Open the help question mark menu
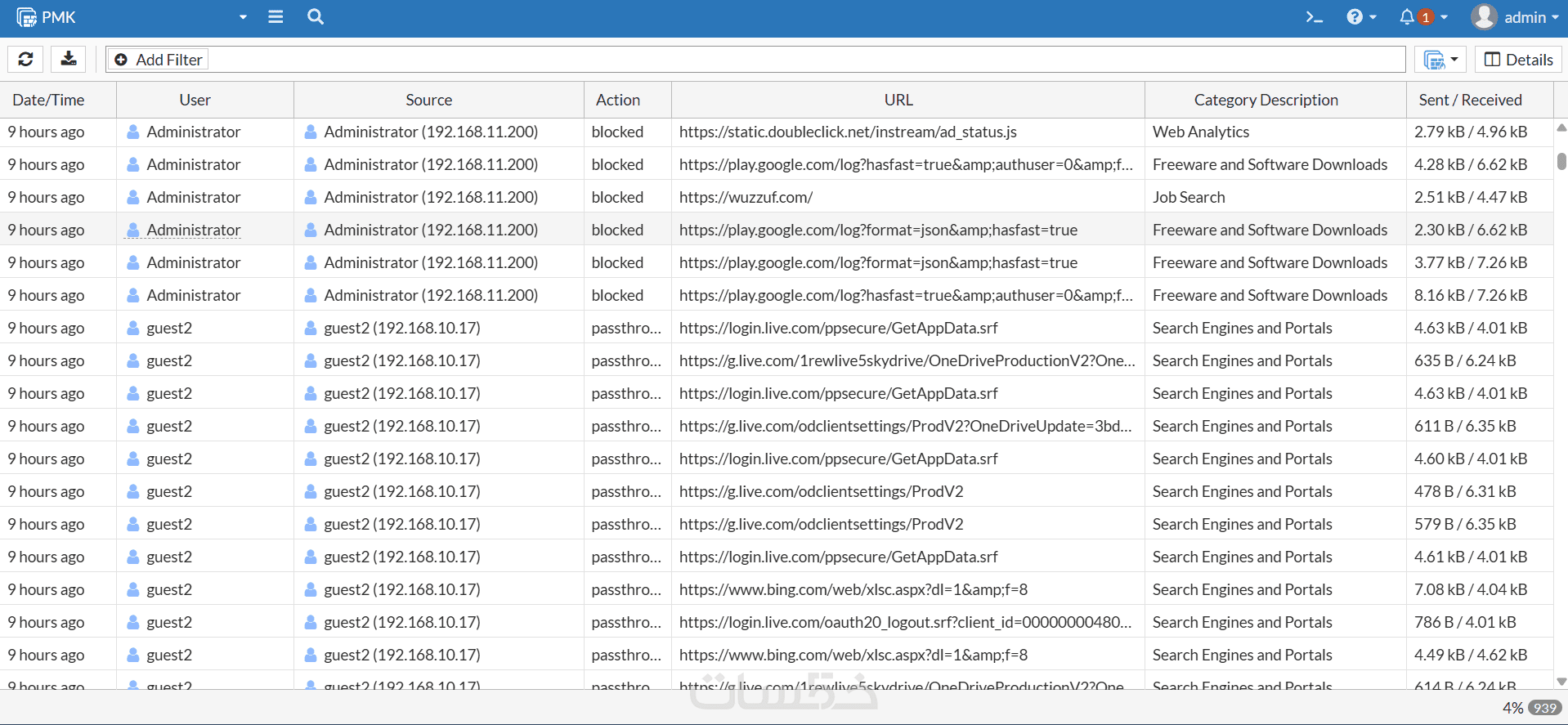Viewport: 1568px width, 725px height. point(1360,17)
